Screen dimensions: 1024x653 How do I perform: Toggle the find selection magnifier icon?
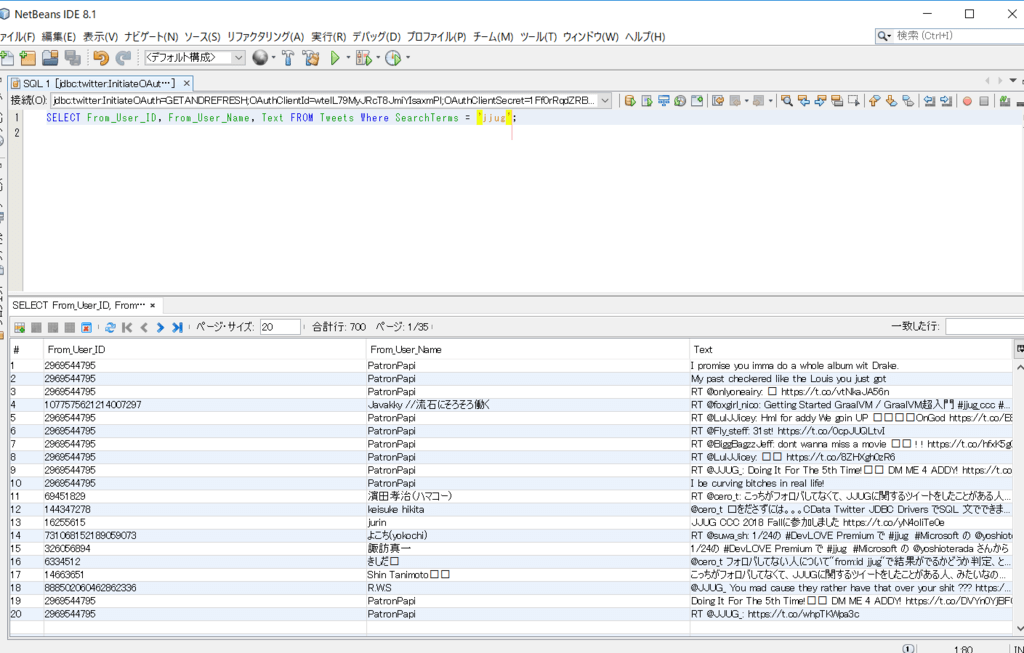786,100
